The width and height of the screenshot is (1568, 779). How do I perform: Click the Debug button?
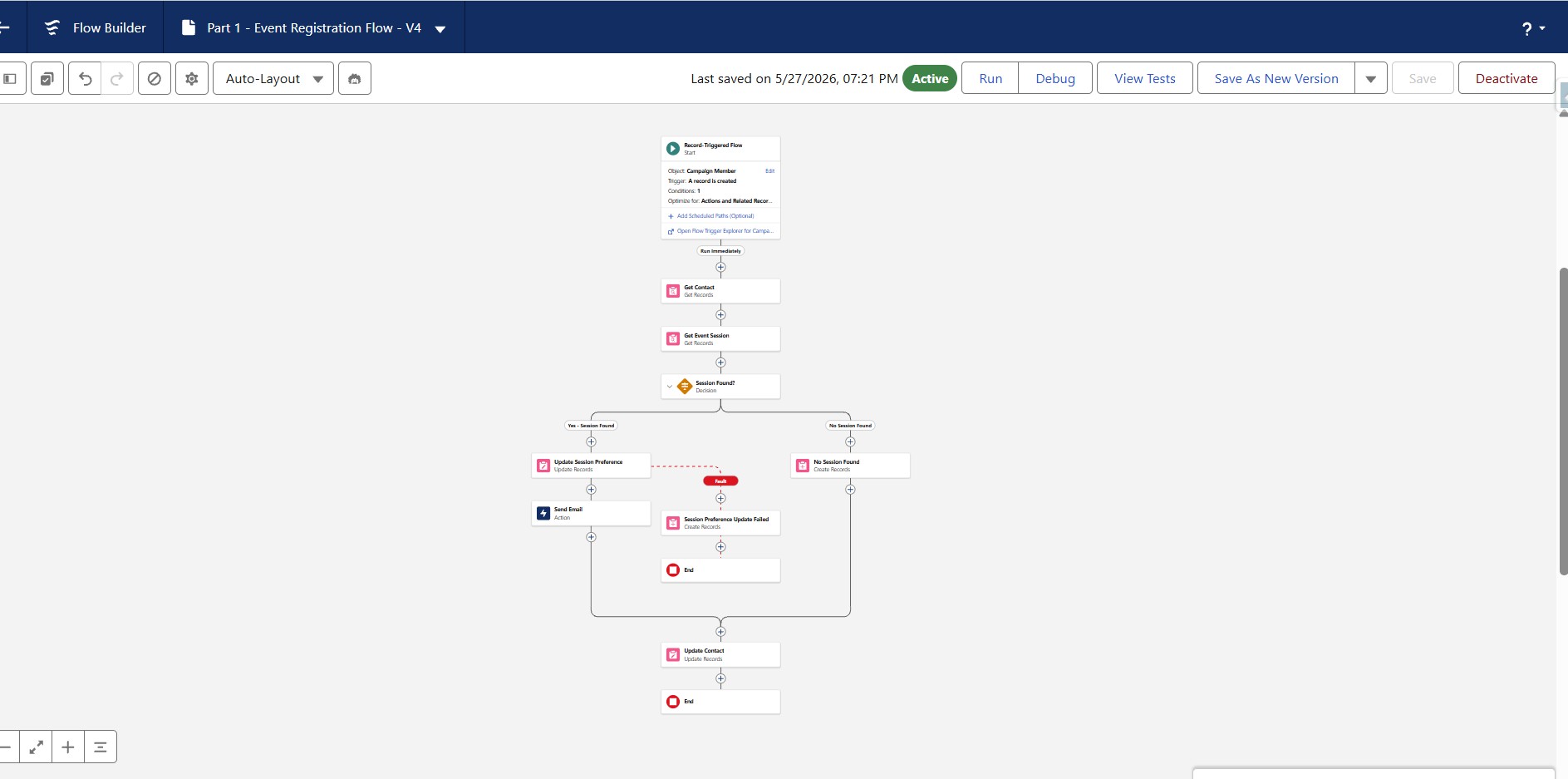1055,78
